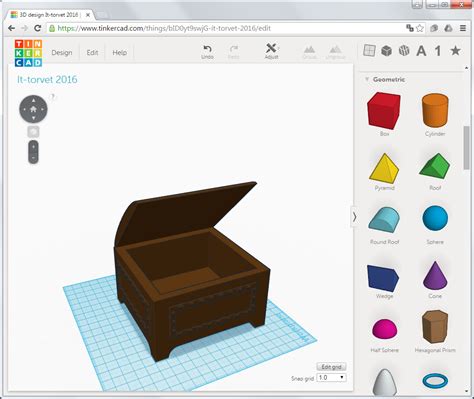Open the favorites star category
The height and width of the screenshot is (399, 474).
tap(455, 51)
